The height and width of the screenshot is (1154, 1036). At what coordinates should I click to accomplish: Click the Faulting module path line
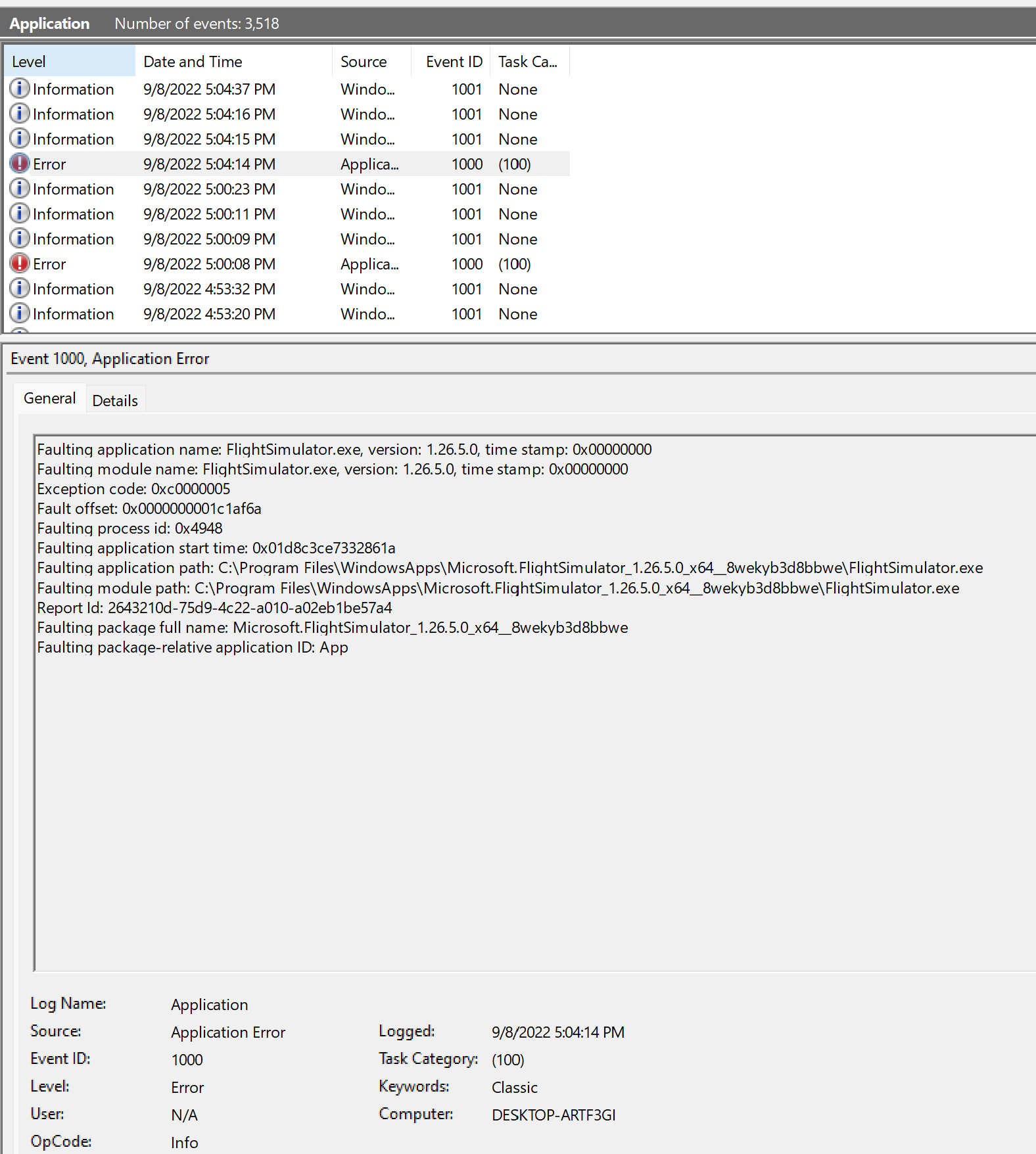[498, 588]
